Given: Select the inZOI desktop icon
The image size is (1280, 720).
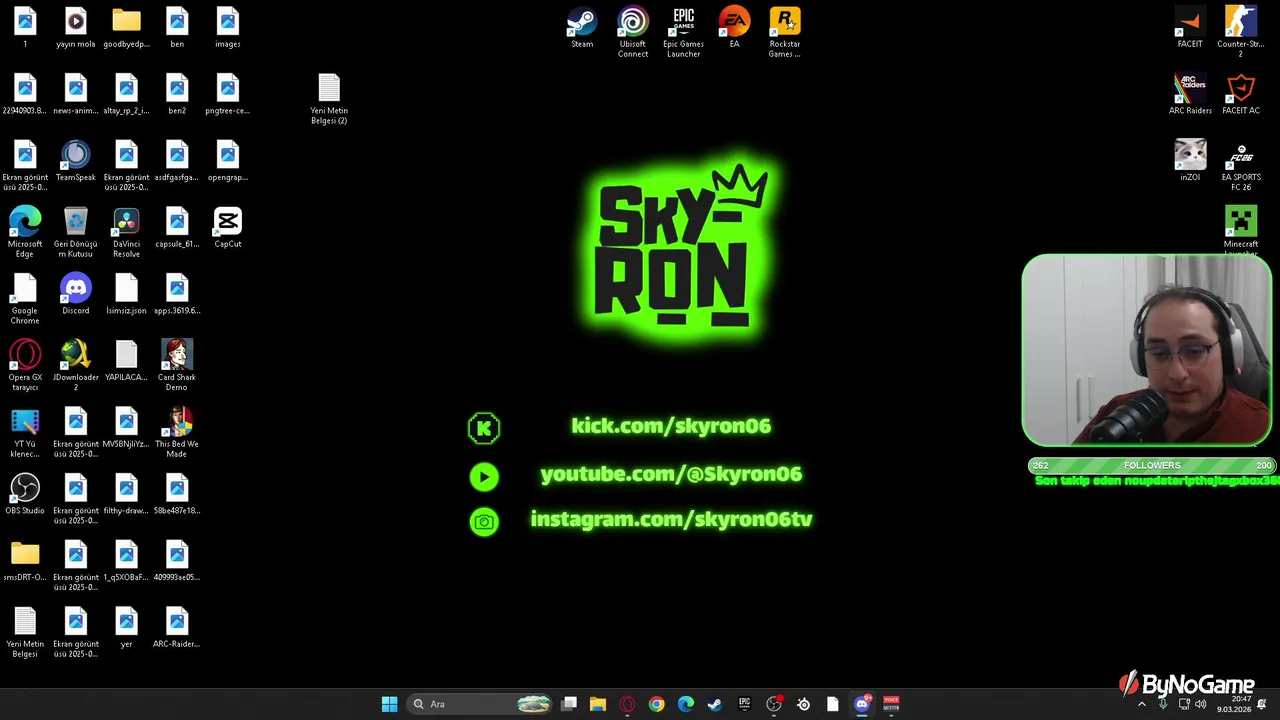Looking at the screenshot, I should [x=1190, y=161].
